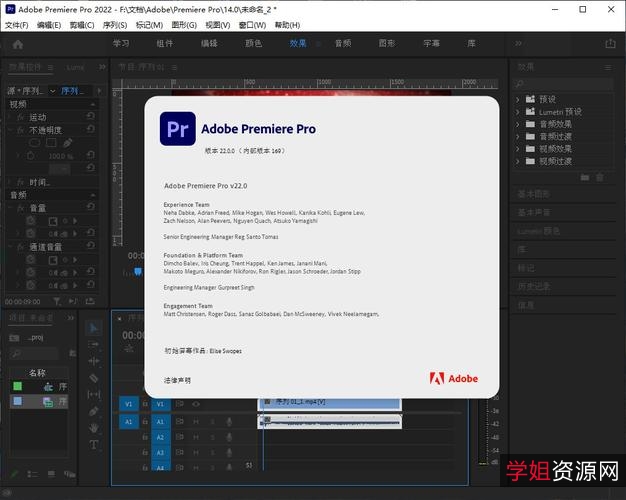626x500 pixels.
Task: Open the 基本图形 panel
Action: (x=533, y=194)
